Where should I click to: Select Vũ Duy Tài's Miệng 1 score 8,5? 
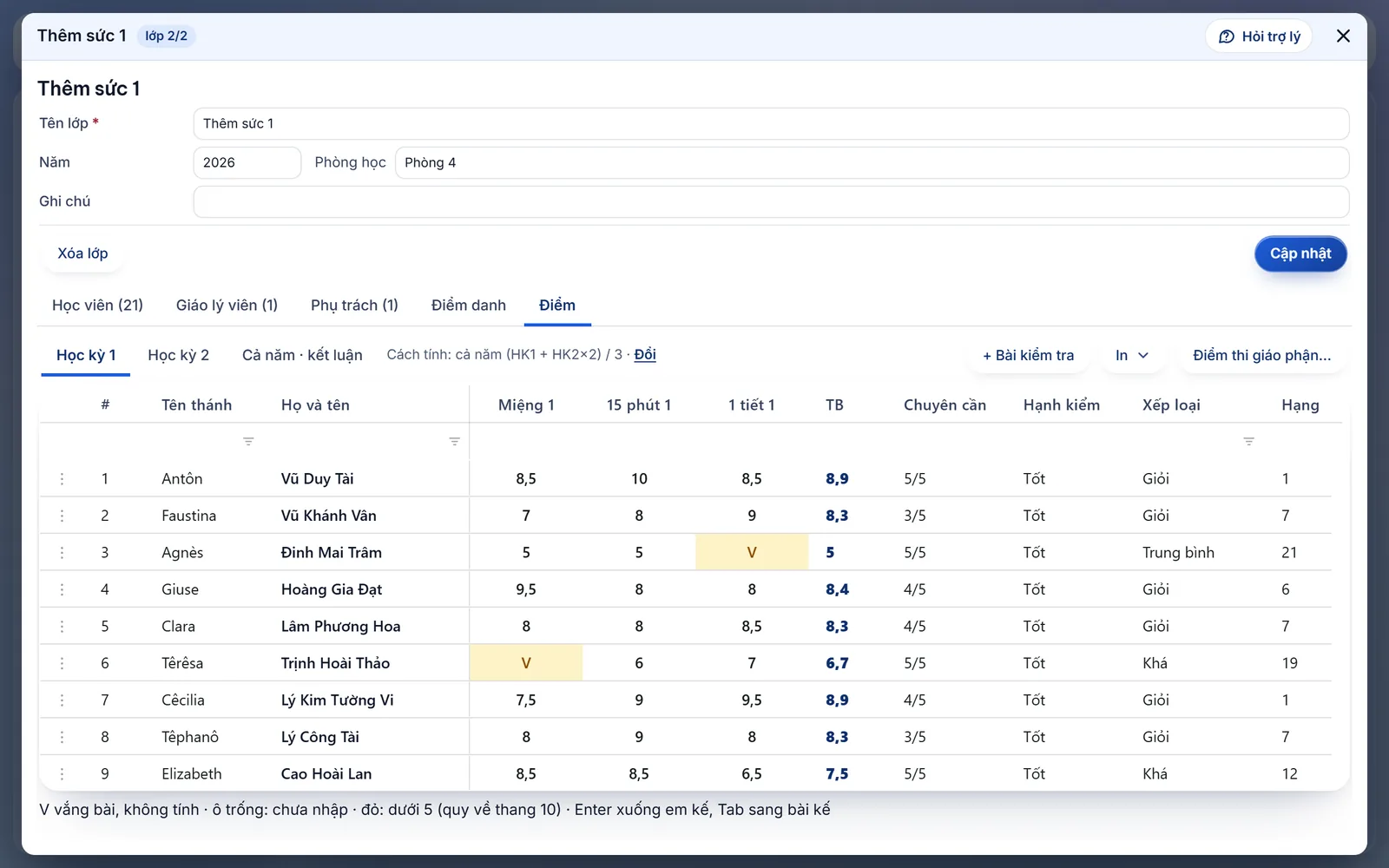(526, 479)
